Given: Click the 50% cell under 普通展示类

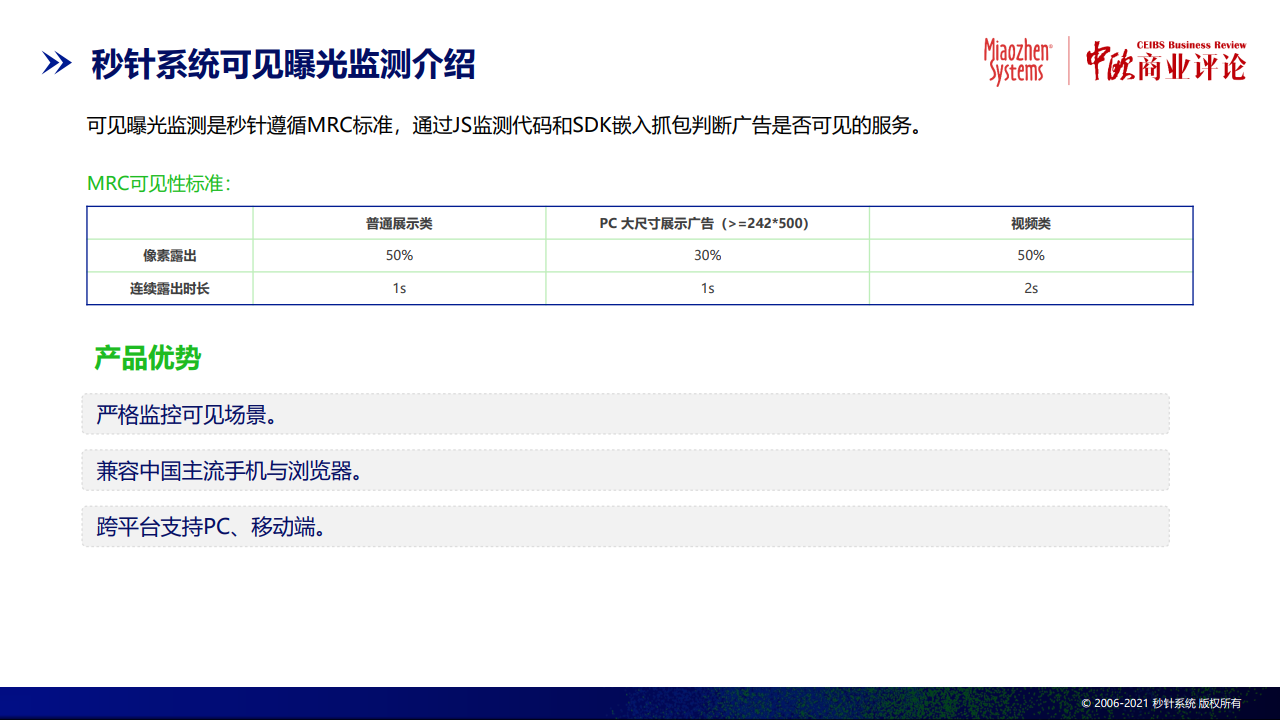Looking at the screenshot, I should [x=399, y=256].
